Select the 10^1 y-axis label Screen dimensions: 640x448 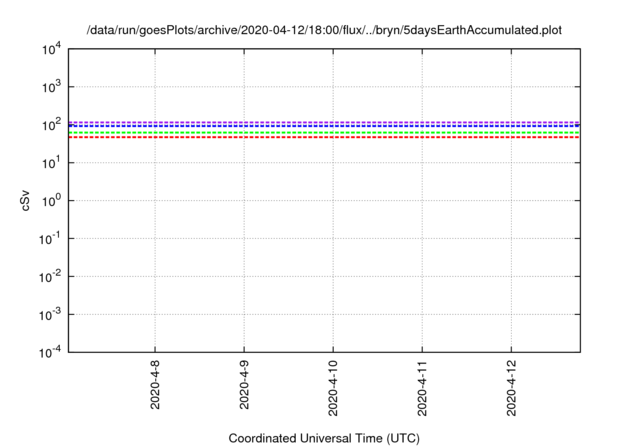click(51, 163)
